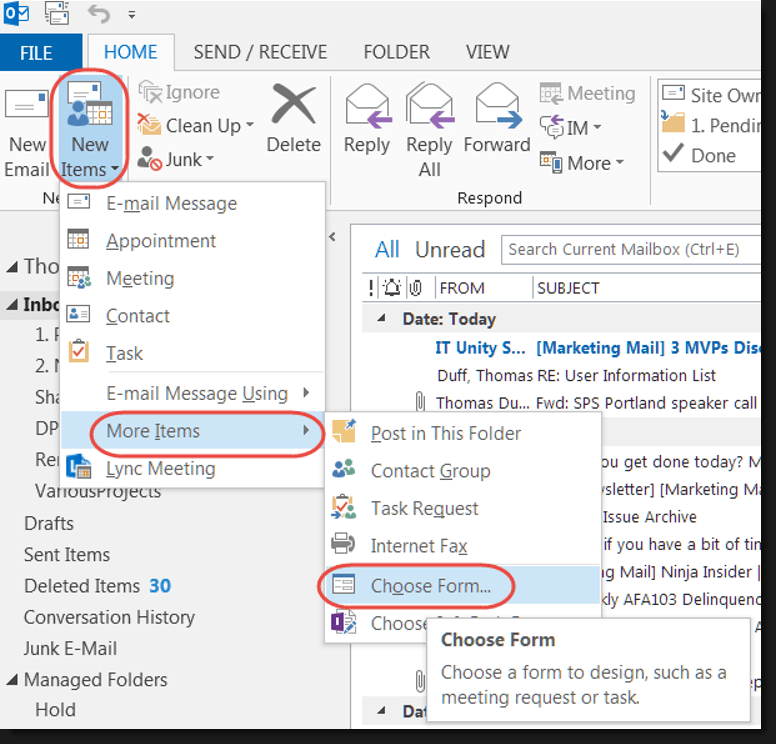Viewport: 776px width, 744px height.
Task: Open the More Items submenu
Action: pyautogui.click(x=193, y=431)
